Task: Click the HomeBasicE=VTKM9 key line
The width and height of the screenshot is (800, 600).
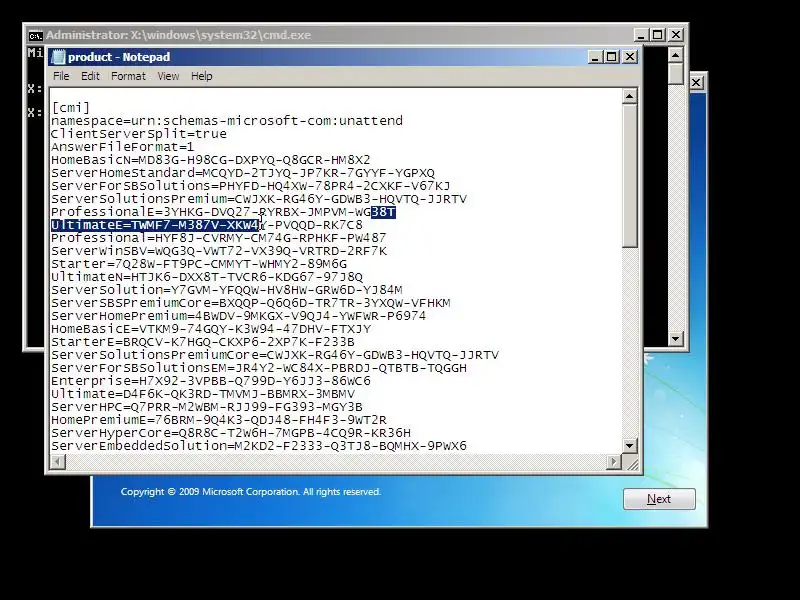Action: click(x=211, y=329)
